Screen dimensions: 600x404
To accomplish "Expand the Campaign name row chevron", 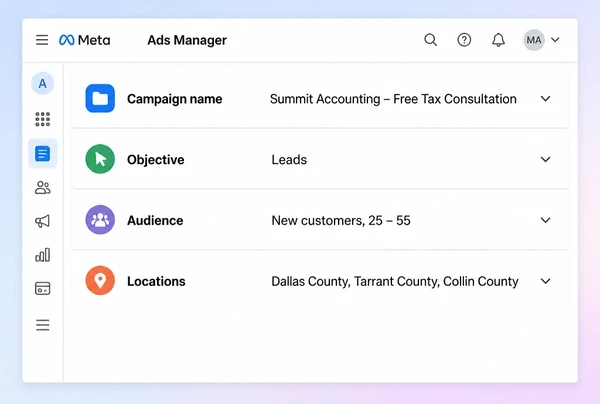I will click(x=545, y=99).
